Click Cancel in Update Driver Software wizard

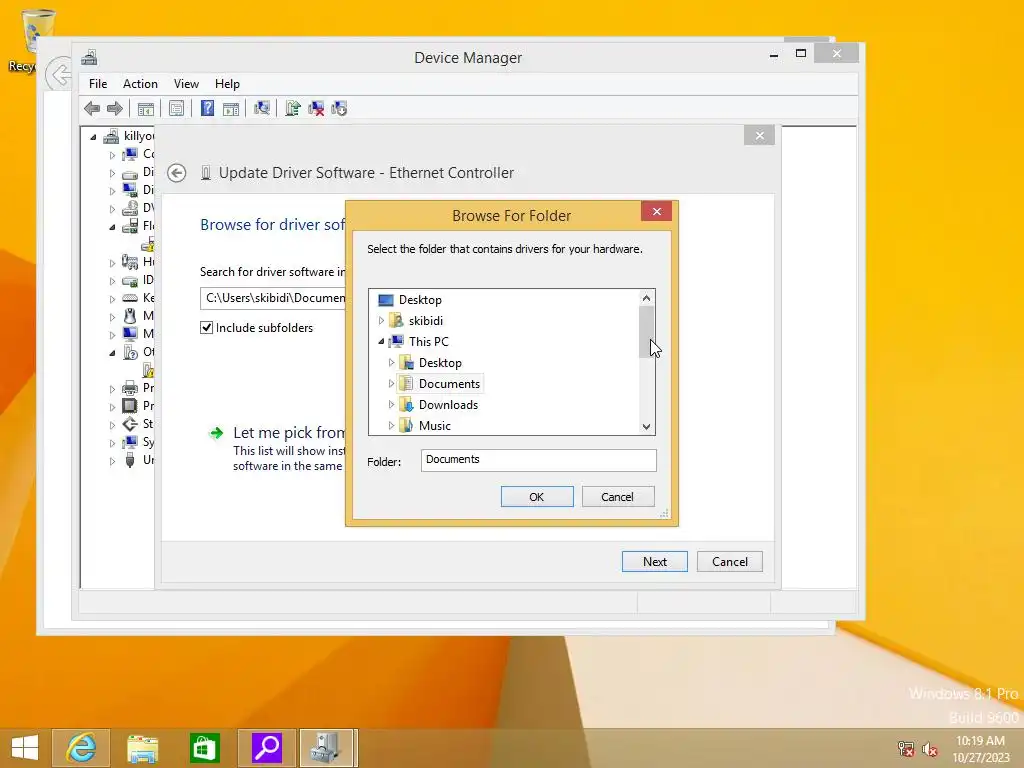click(x=729, y=562)
